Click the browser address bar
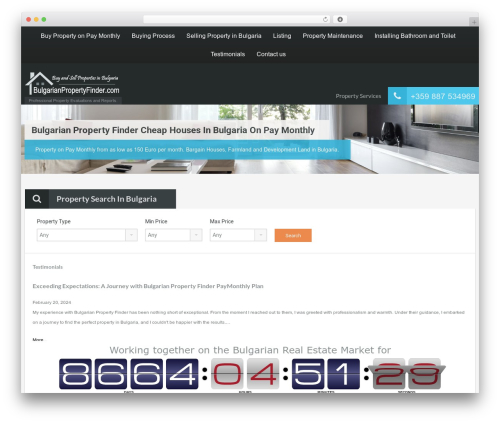The height and width of the screenshot is (423, 500). click(x=236, y=19)
